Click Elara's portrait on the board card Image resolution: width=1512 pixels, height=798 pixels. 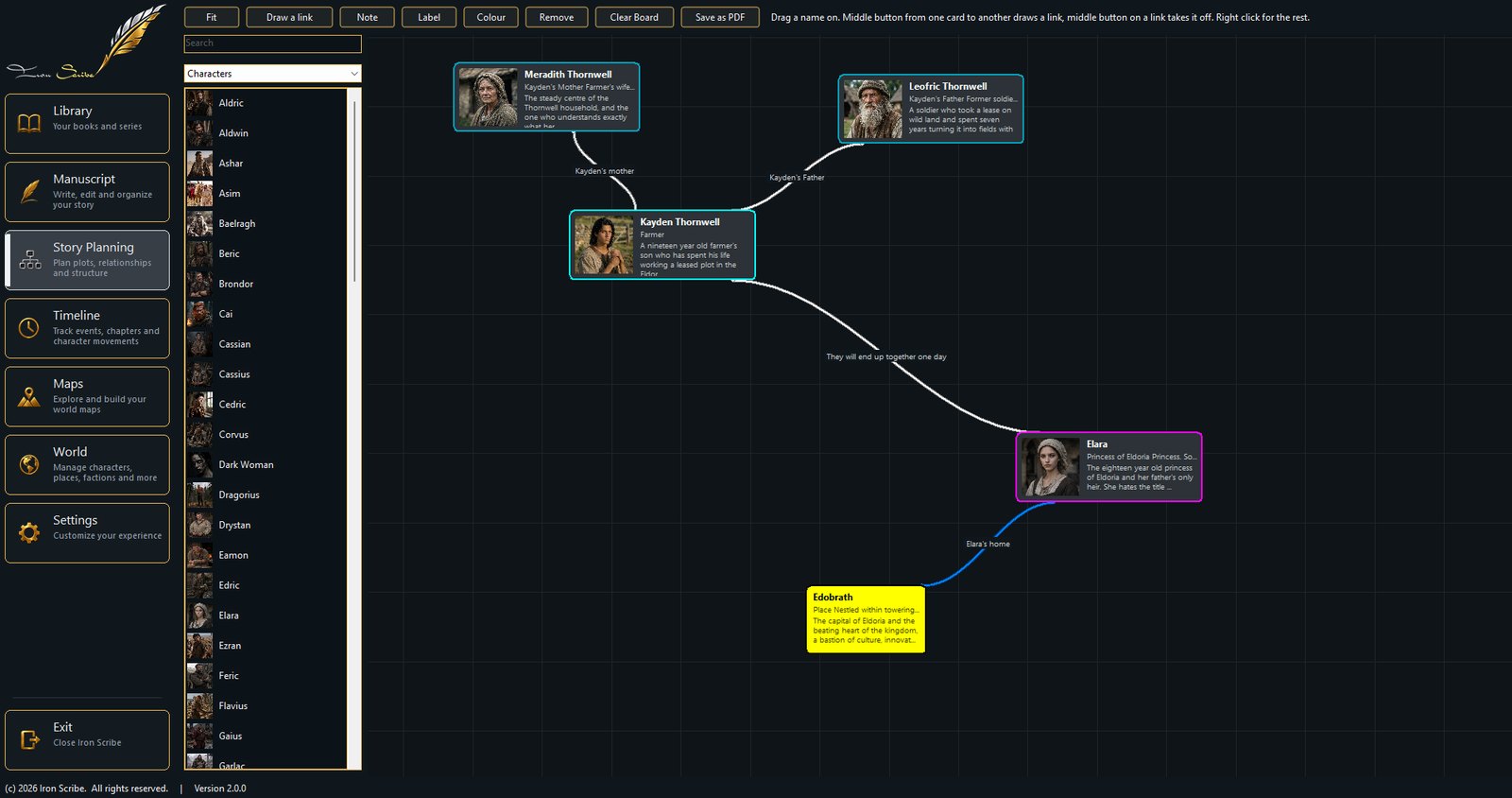(1051, 467)
